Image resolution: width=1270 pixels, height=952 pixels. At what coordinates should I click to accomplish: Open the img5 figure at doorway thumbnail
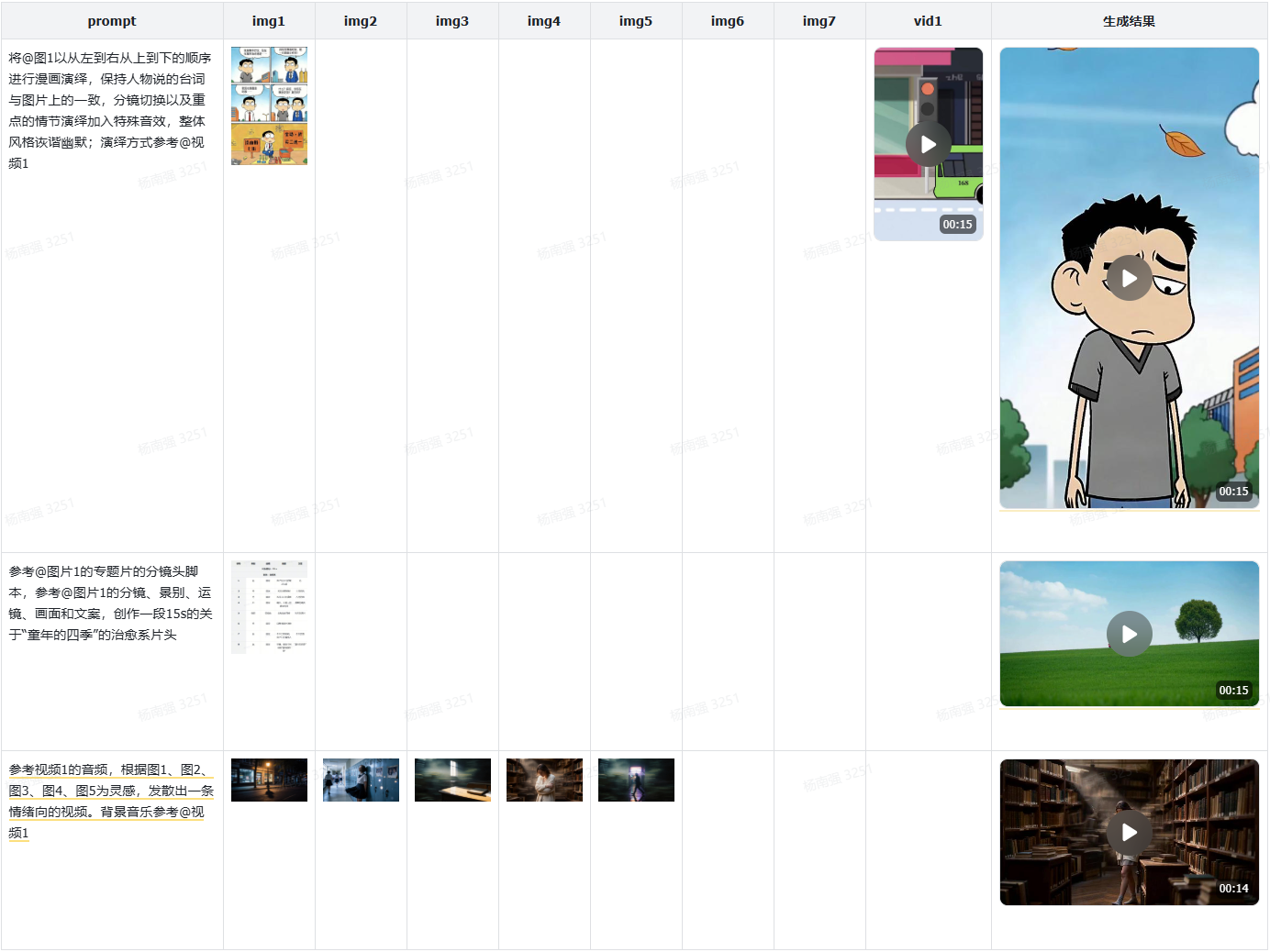point(636,780)
